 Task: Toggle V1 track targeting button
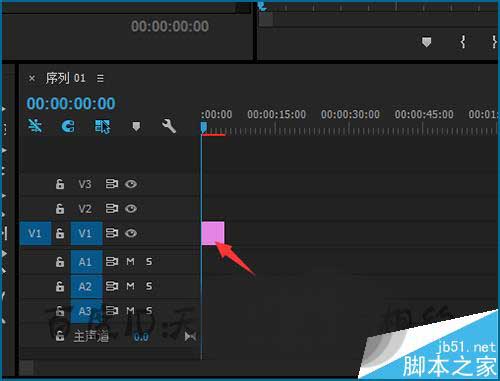(86, 233)
